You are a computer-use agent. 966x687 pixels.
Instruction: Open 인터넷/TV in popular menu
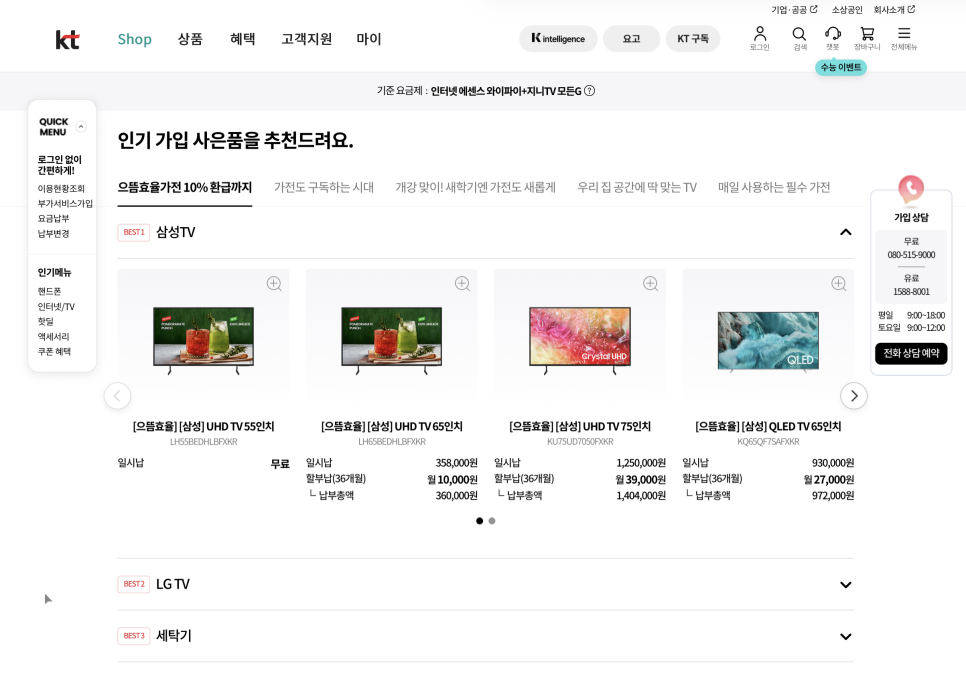coord(56,306)
